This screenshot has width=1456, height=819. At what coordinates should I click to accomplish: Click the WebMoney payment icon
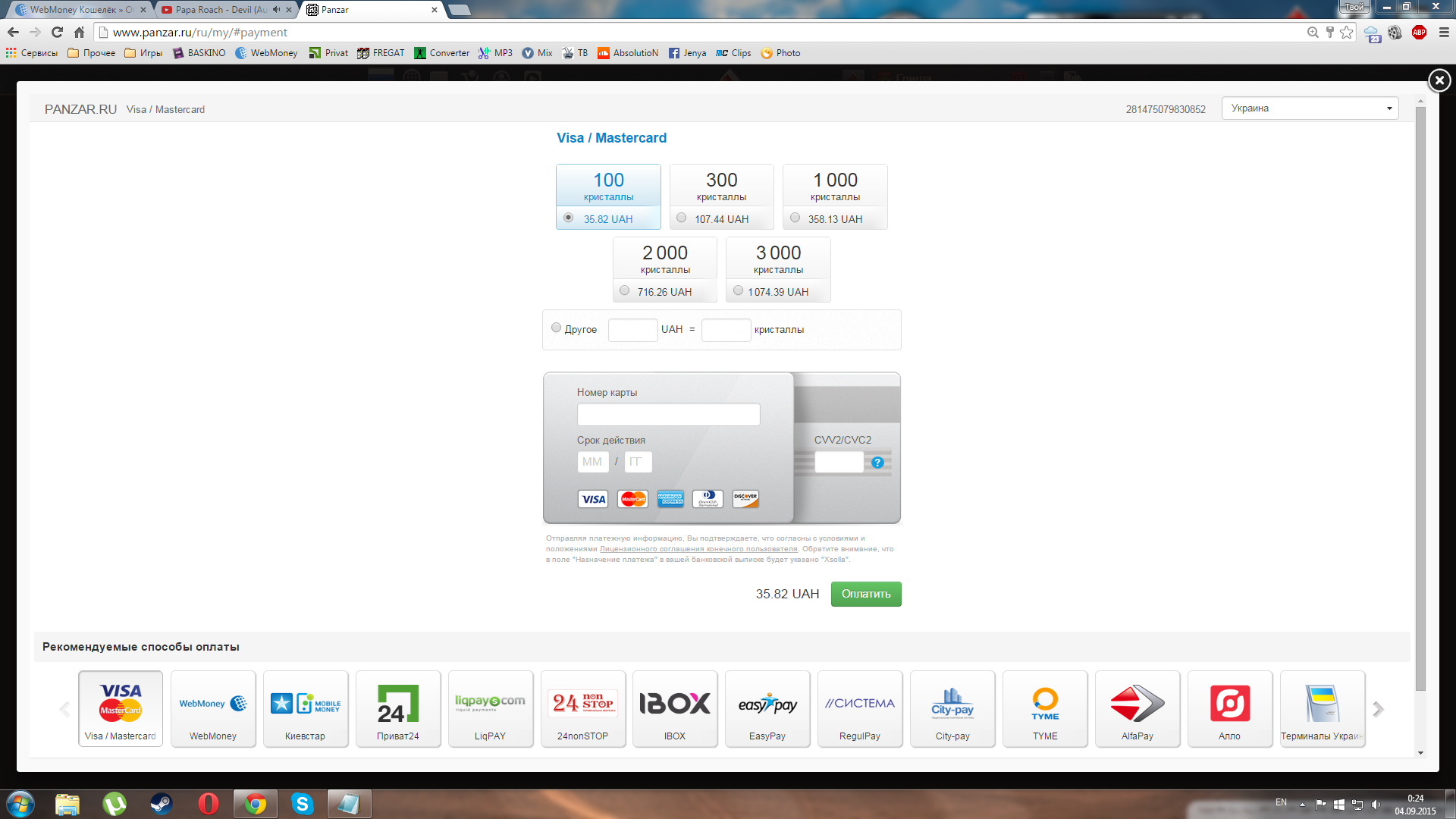[213, 704]
